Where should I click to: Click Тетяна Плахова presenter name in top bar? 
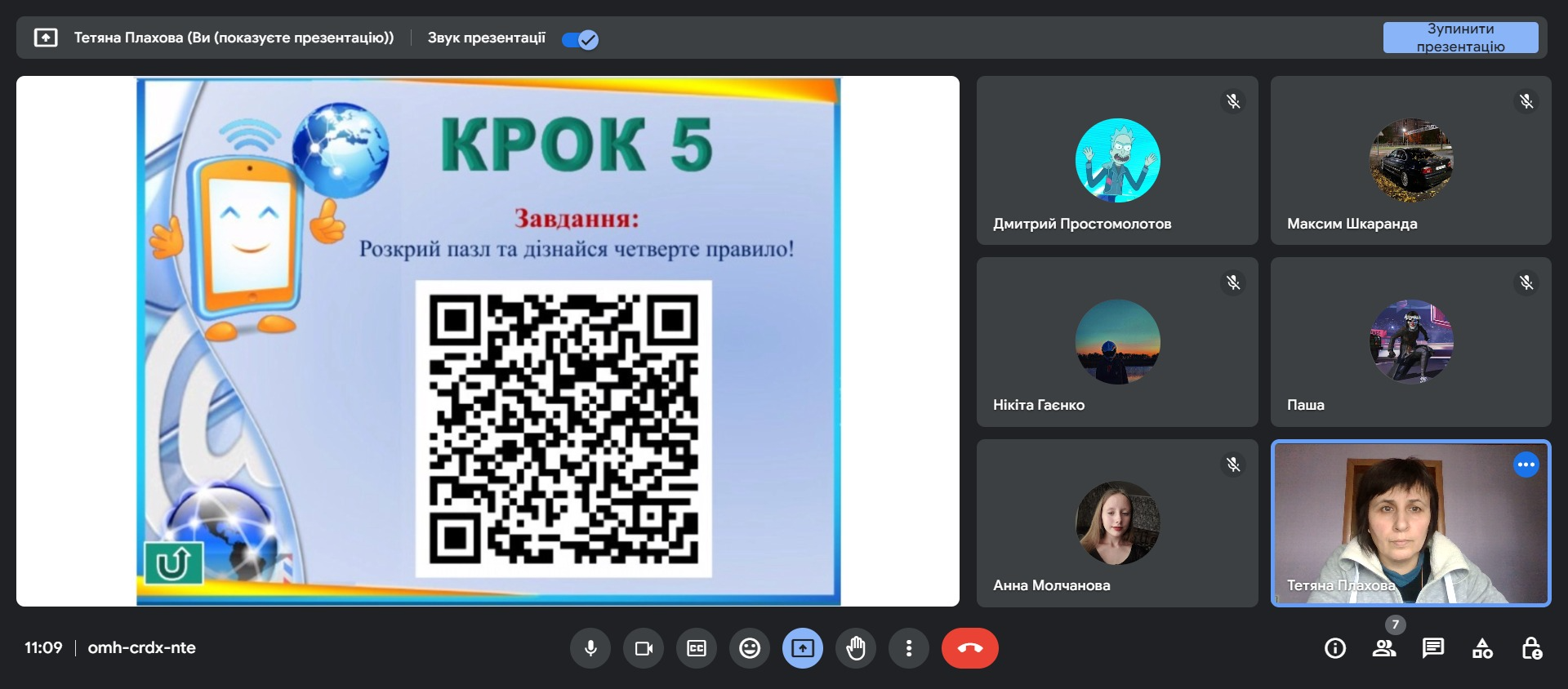click(234, 38)
